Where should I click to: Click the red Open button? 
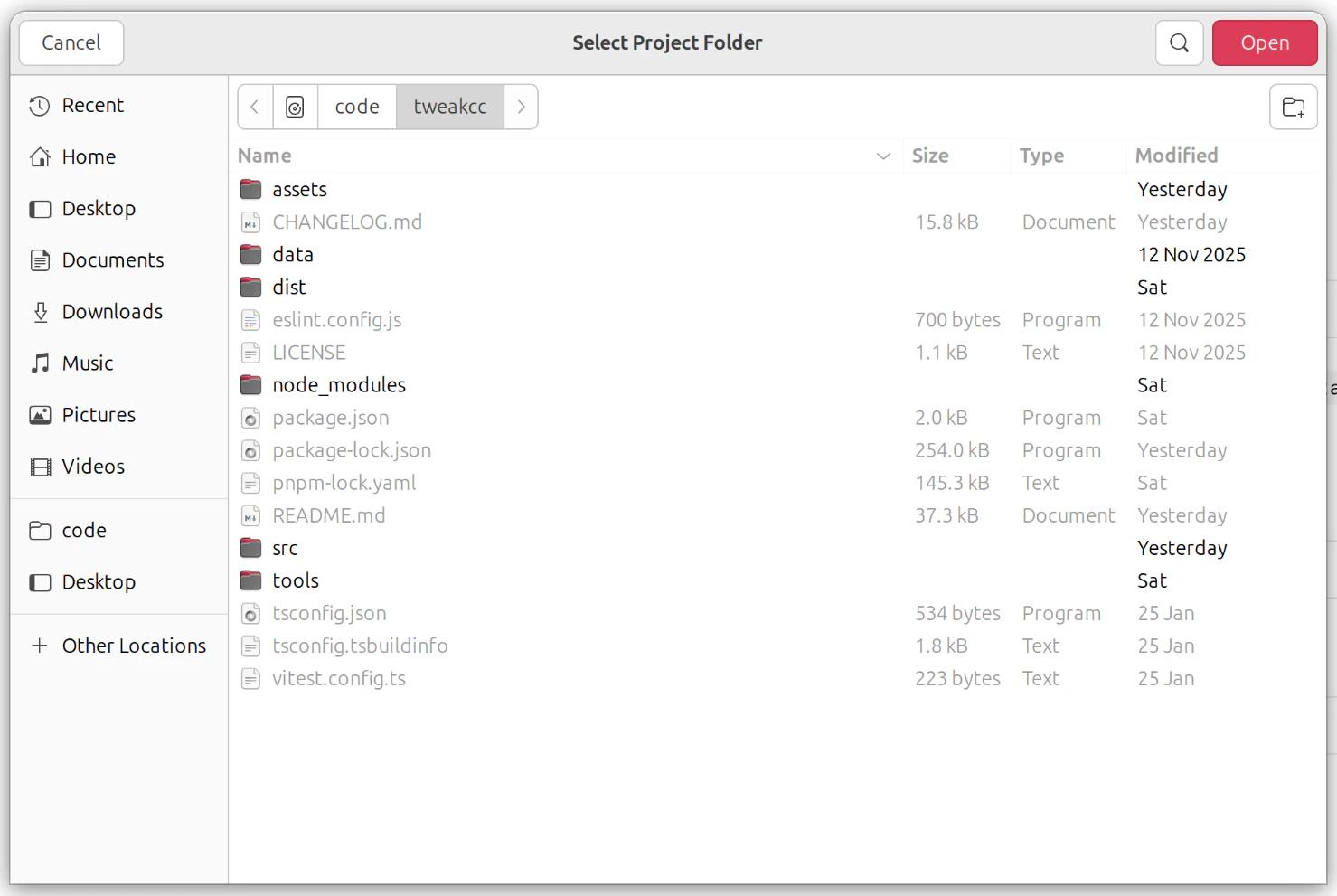pyautogui.click(x=1265, y=42)
